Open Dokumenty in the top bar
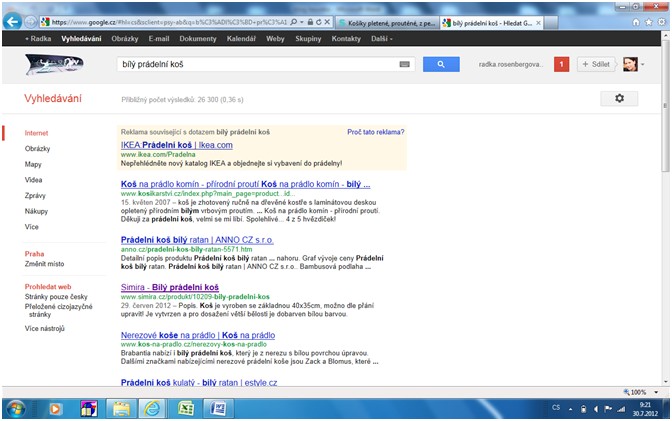 point(198,39)
